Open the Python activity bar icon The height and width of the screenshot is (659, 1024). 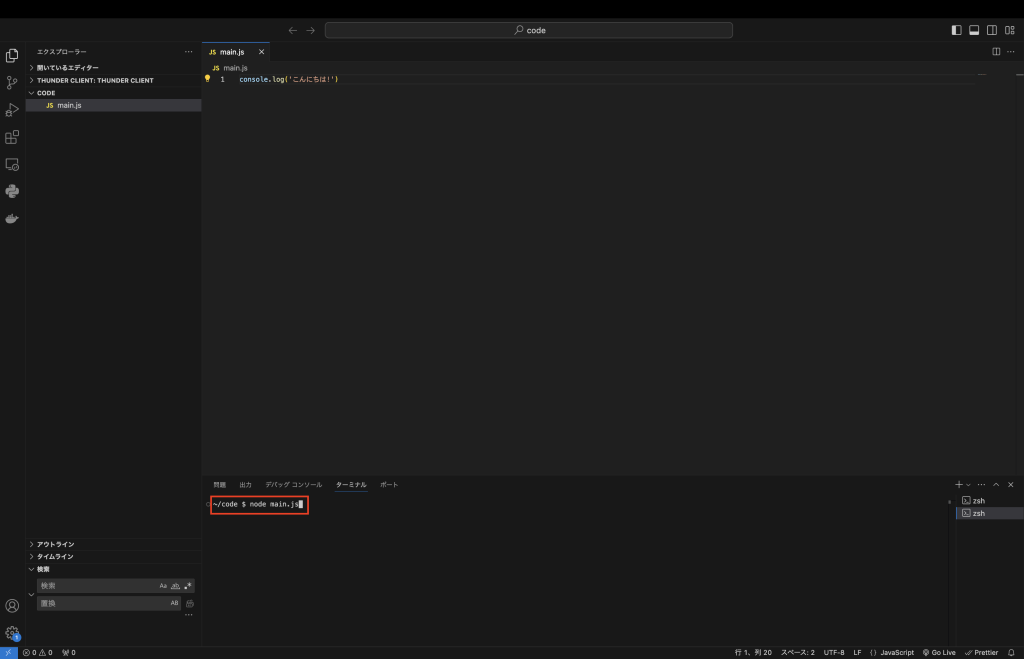click(x=12, y=191)
